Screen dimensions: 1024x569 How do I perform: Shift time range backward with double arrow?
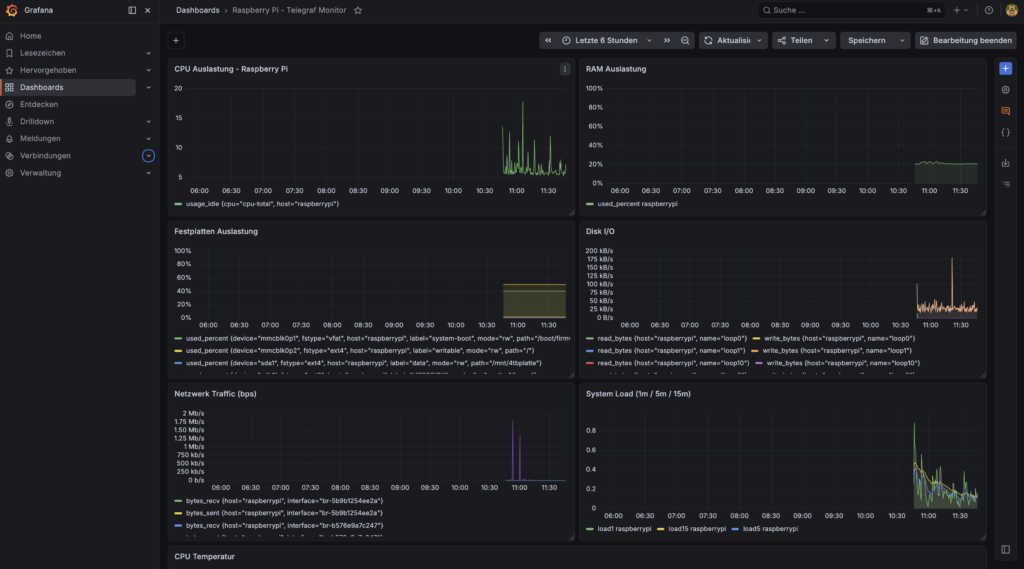548,41
